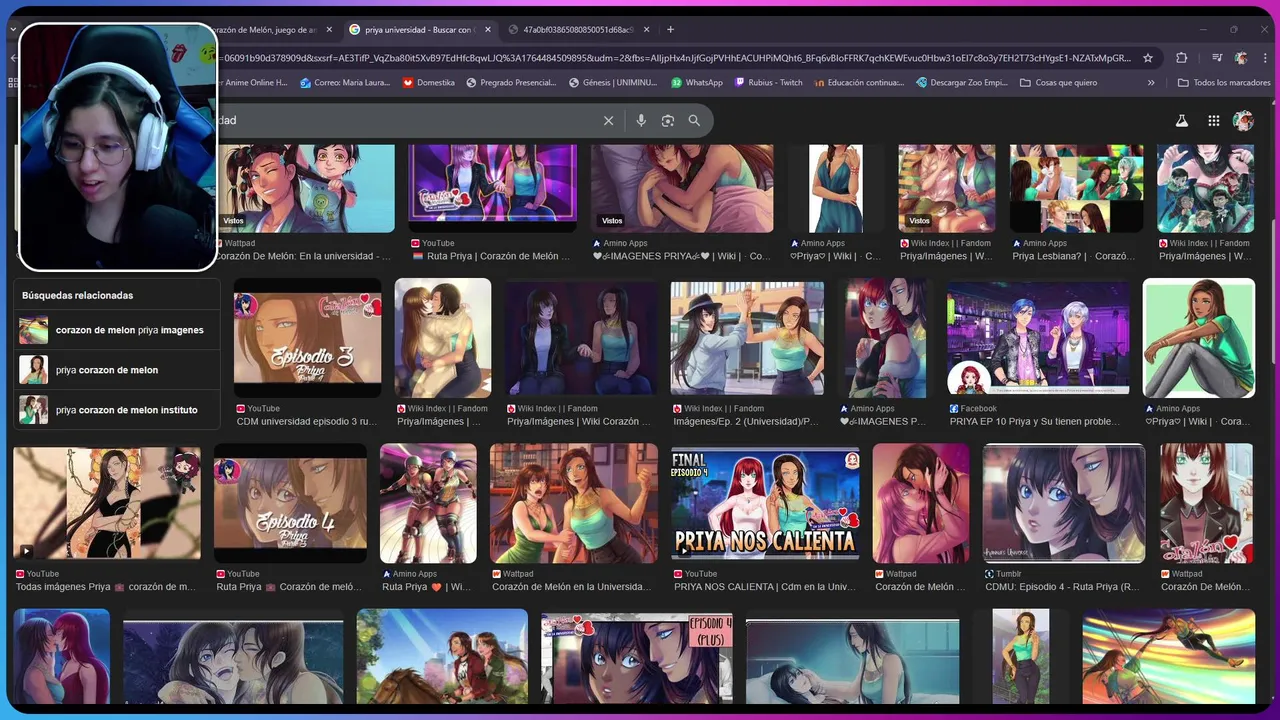
Task: Open the 'Rubius - Twitch' bookmark
Action: tap(768, 83)
